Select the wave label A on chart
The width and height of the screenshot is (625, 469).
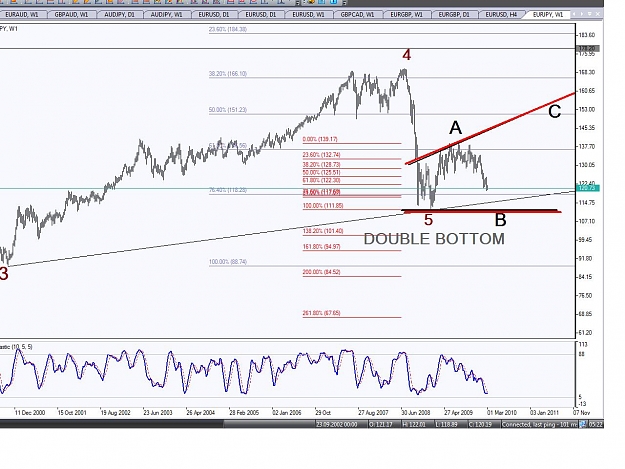pos(456,128)
